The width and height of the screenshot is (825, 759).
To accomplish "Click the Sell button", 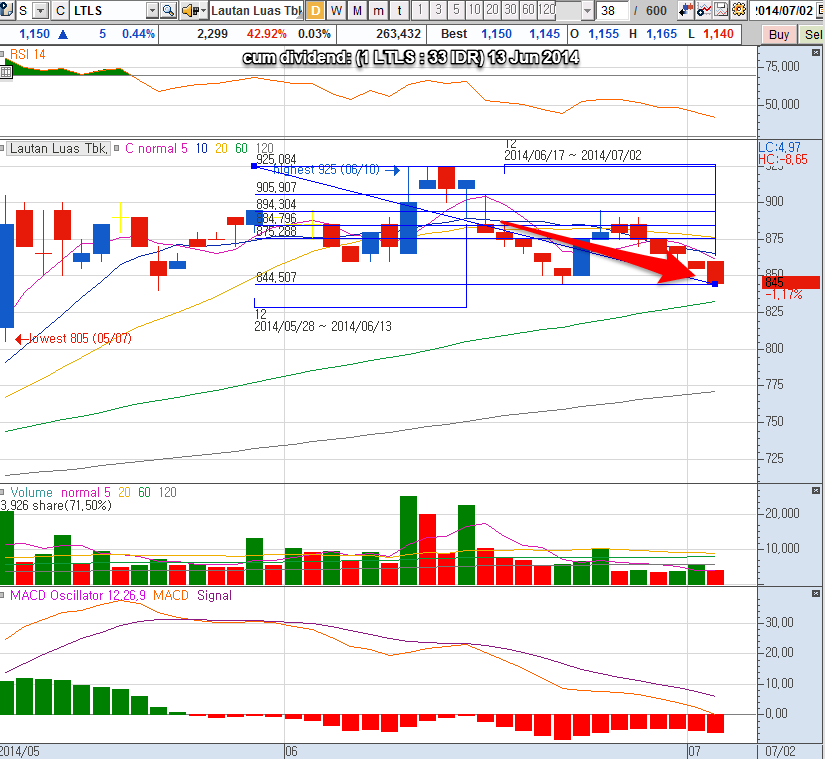I will click(x=812, y=35).
